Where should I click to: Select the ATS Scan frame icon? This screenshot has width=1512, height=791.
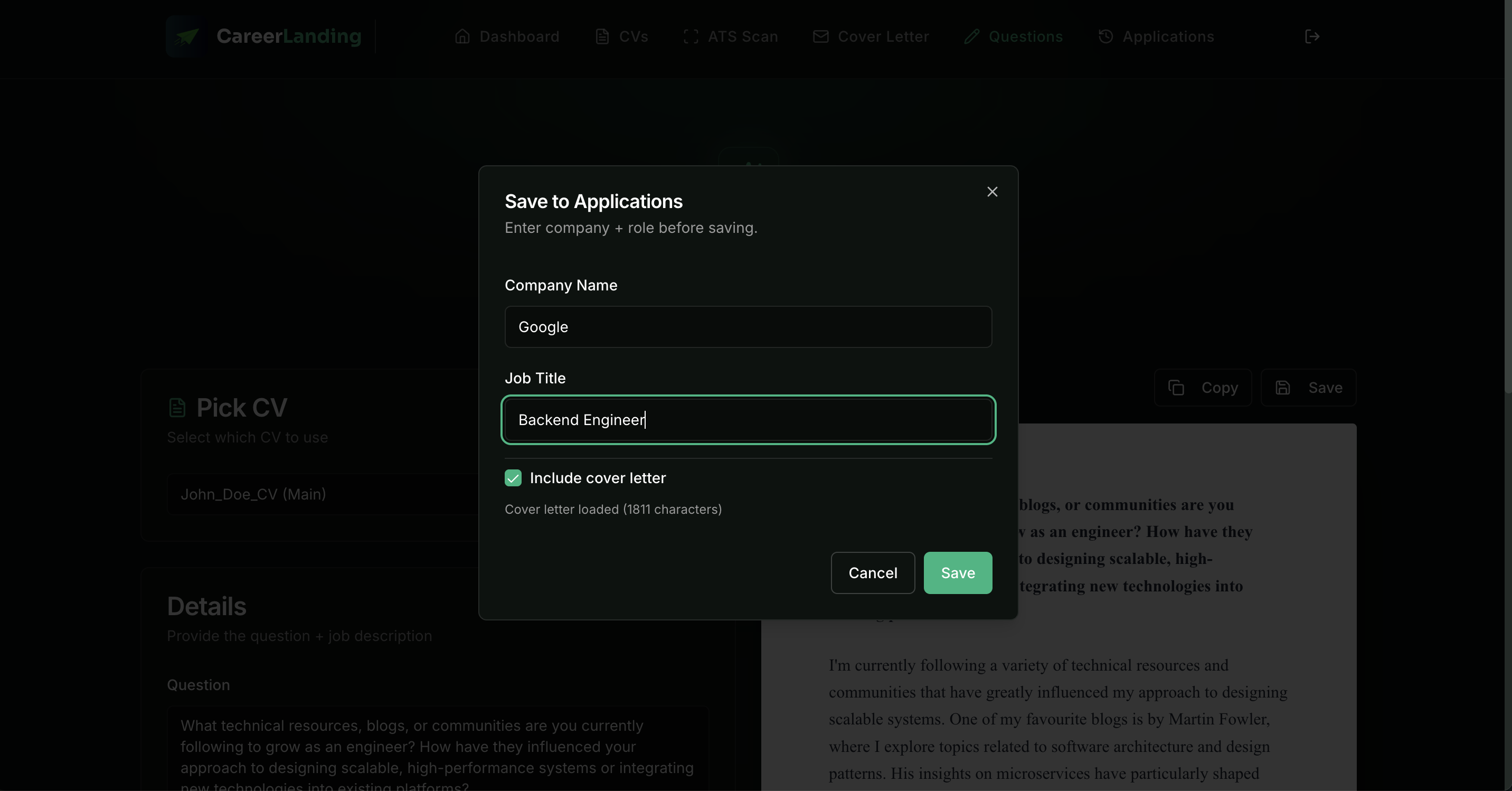(x=690, y=36)
